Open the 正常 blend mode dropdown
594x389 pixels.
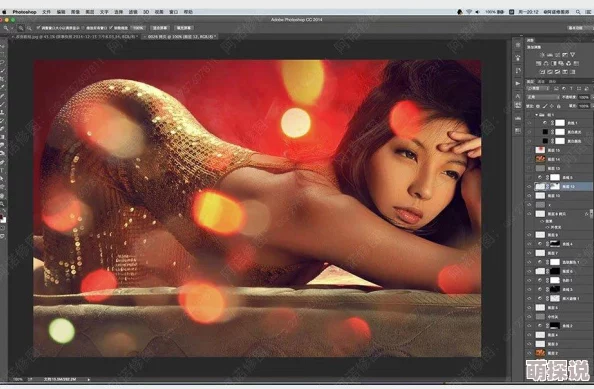543,97
